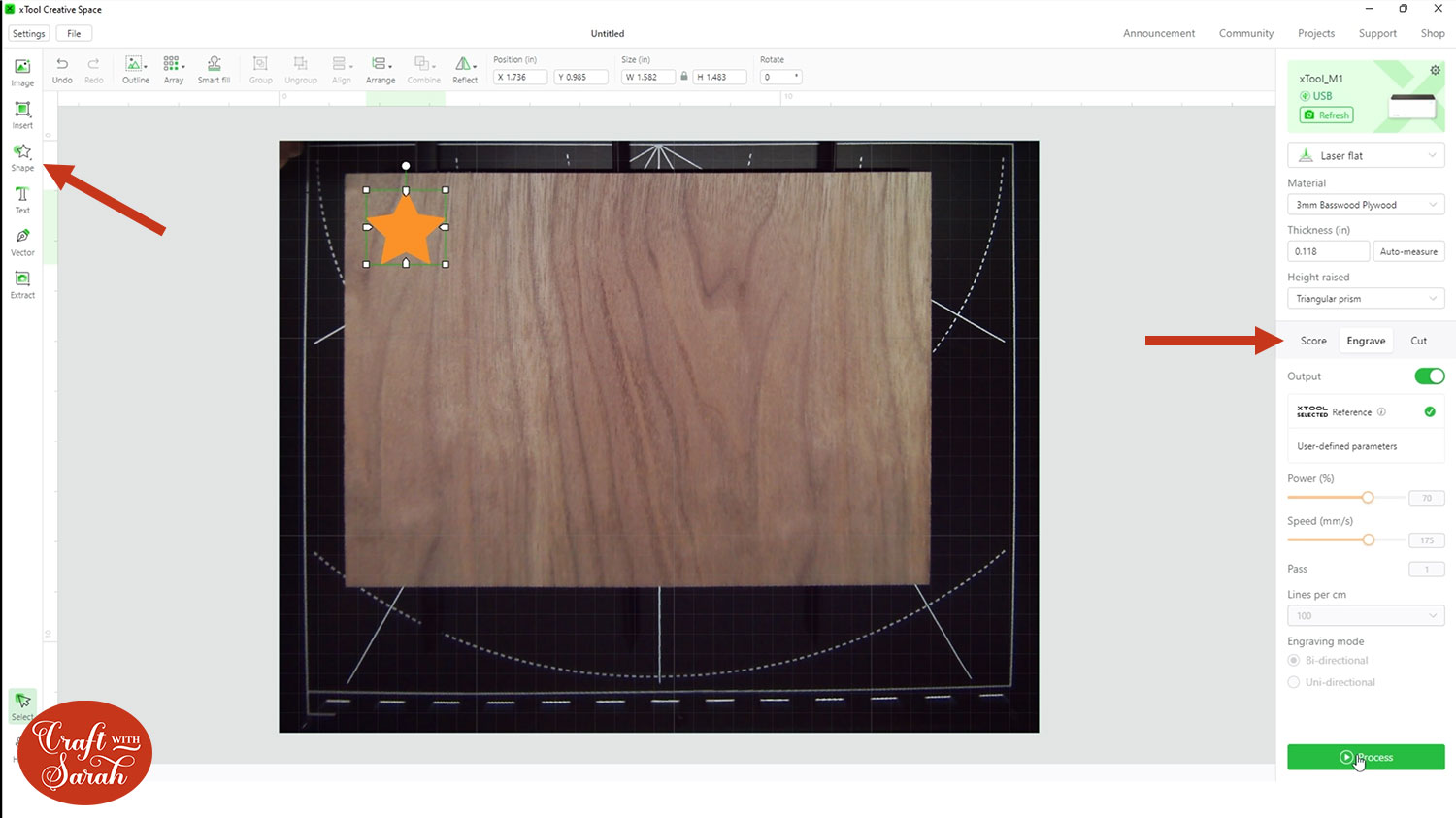Viewport: 1456px width, 818px height.
Task: Open the Image tool in left sidebar
Action: pos(22,73)
